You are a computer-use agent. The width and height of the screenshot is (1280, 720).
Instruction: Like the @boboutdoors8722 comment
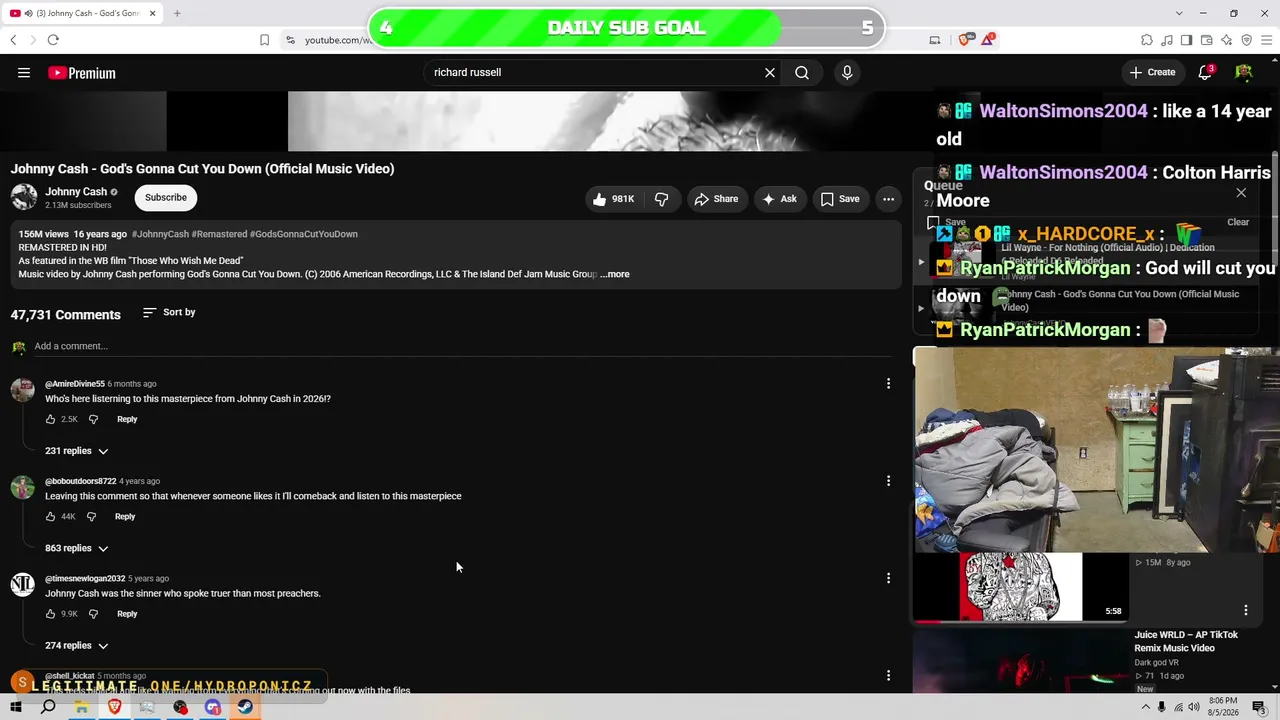click(51, 517)
